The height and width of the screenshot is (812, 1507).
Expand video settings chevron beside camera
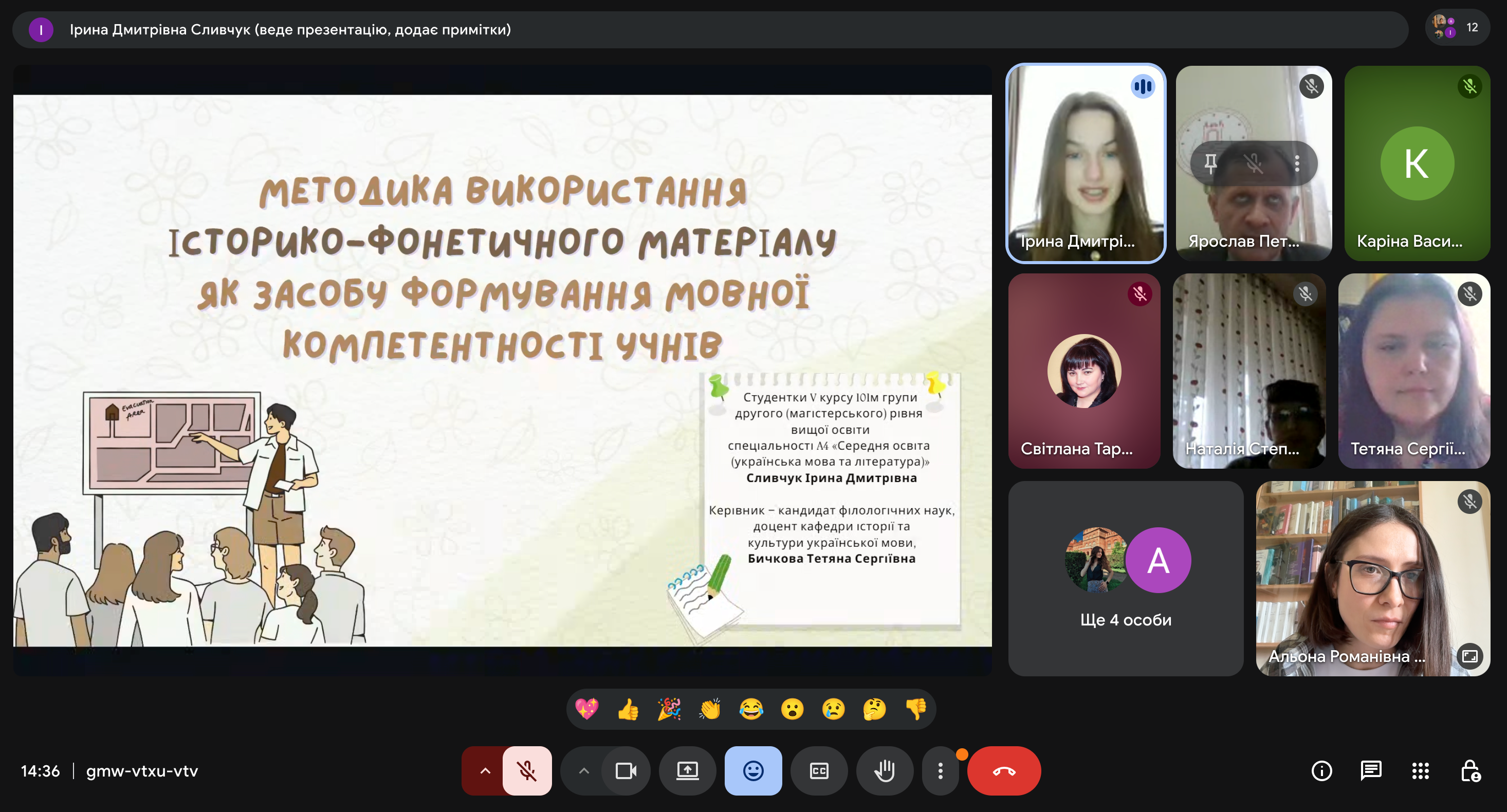pyautogui.click(x=583, y=770)
